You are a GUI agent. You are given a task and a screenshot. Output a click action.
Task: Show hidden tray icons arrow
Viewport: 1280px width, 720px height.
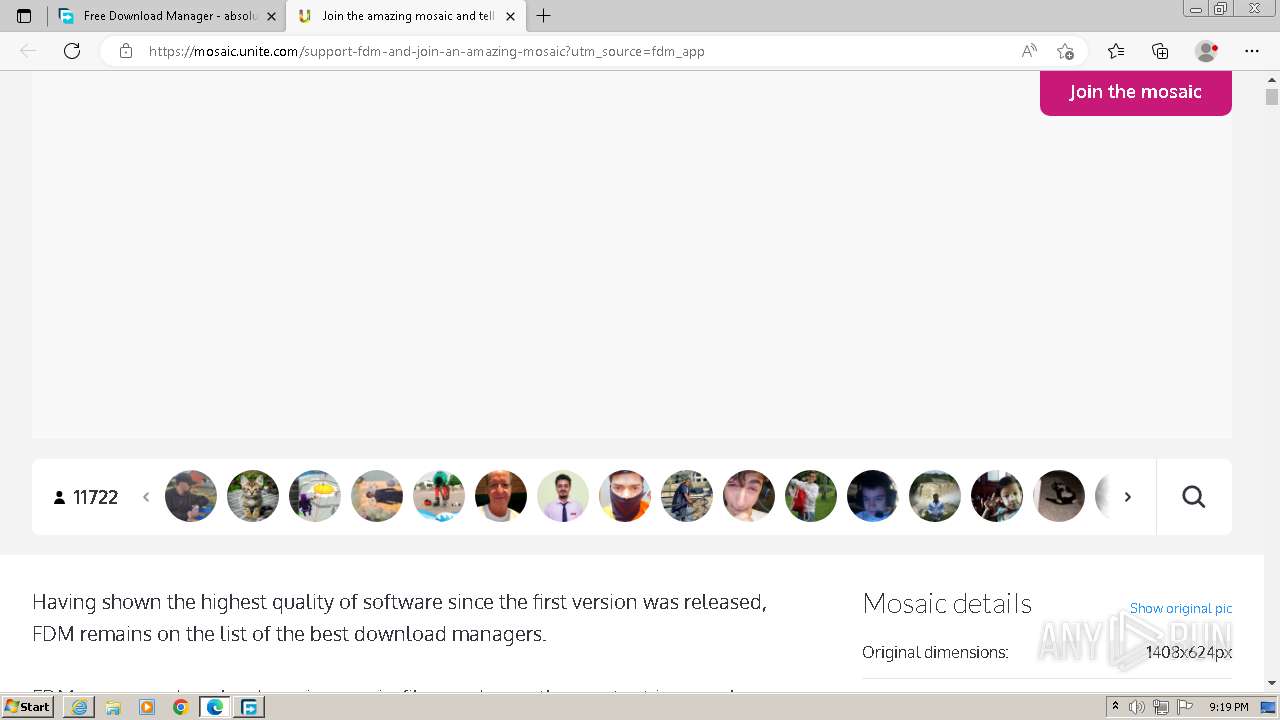pos(1115,707)
